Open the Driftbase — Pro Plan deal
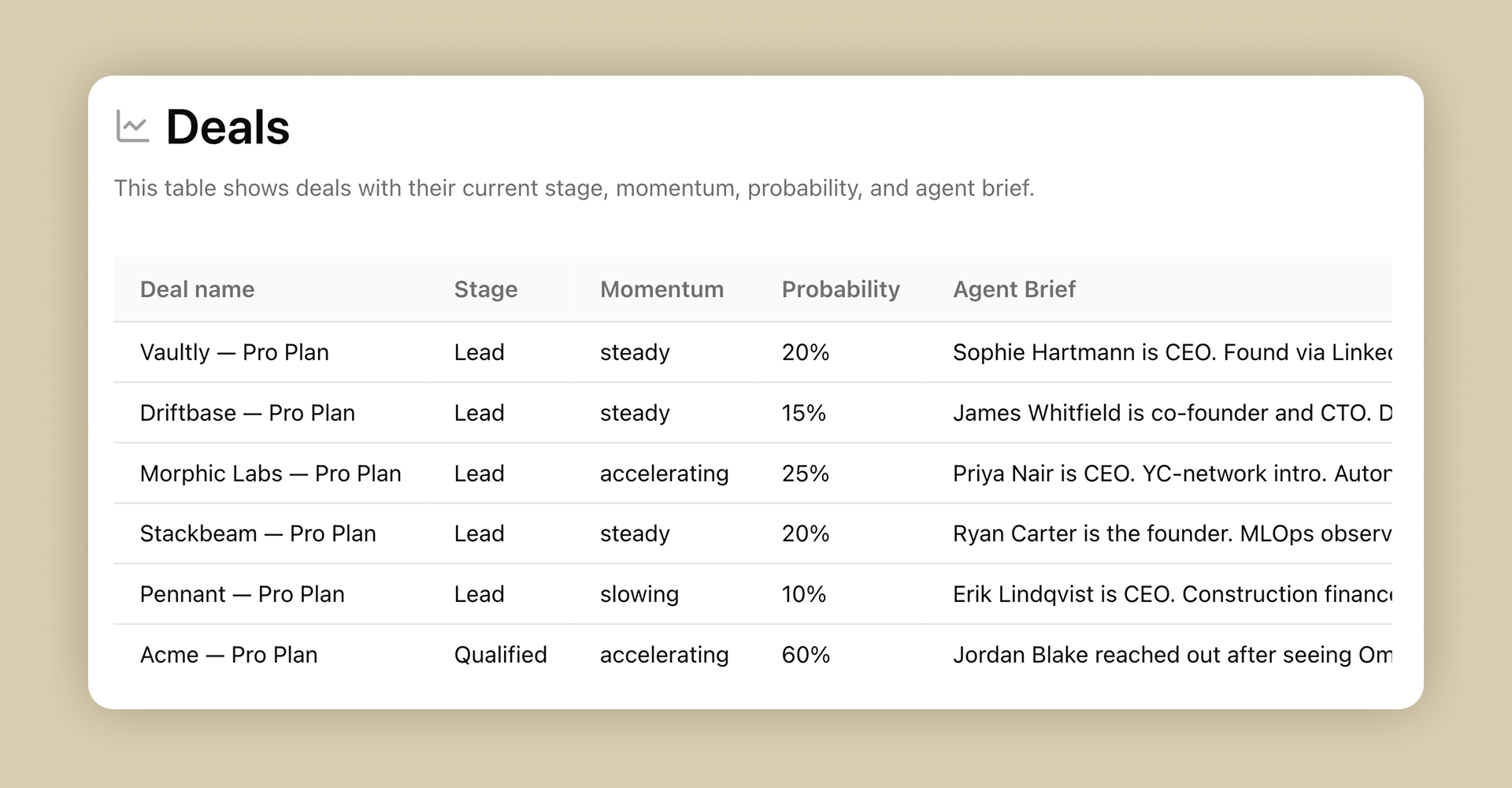Viewport: 1512px width, 788px height. 247,413
